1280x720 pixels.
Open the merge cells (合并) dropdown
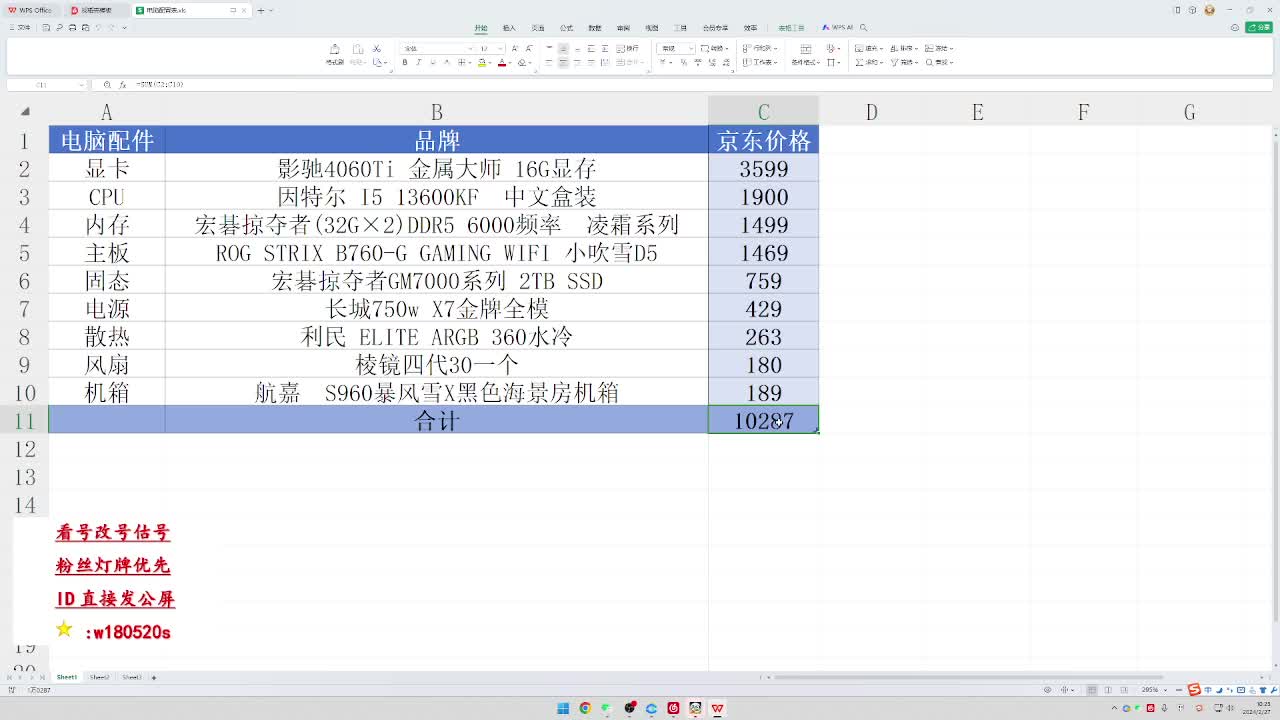[628, 63]
